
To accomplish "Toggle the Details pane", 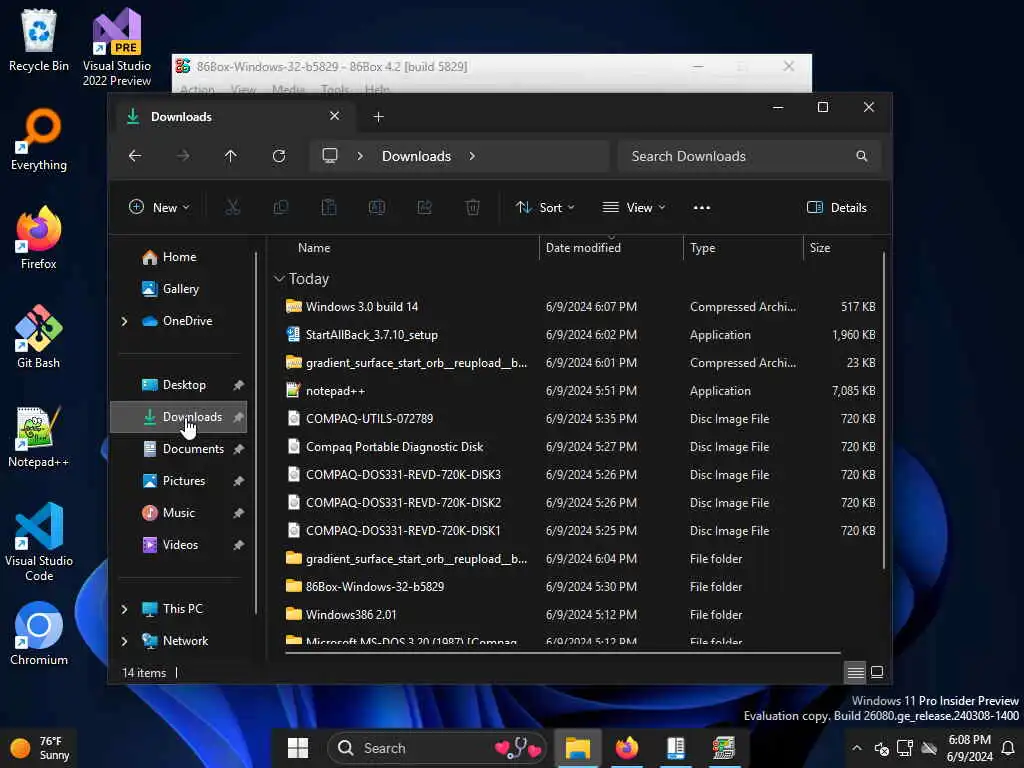I will [837, 208].
